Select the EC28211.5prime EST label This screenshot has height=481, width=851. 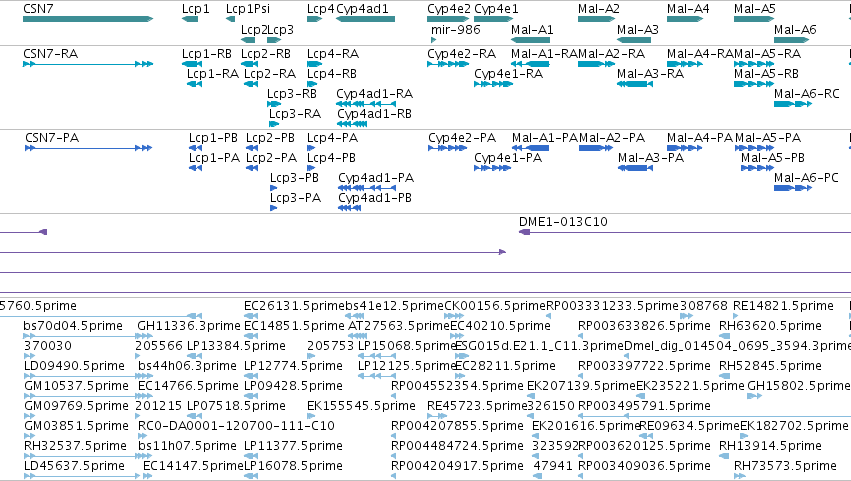point(505,366)
